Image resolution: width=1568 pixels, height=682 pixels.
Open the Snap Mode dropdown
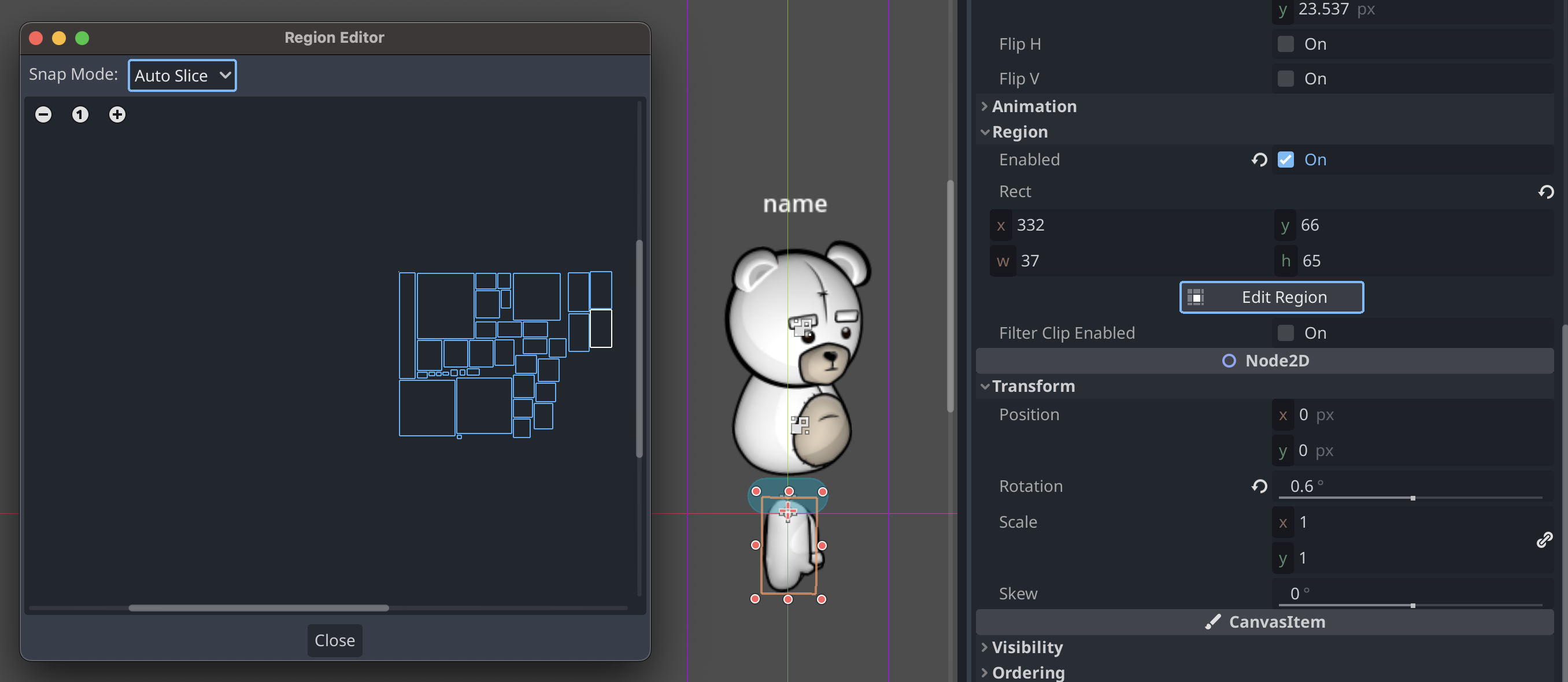pyautogui.click(x=182, y=75)
